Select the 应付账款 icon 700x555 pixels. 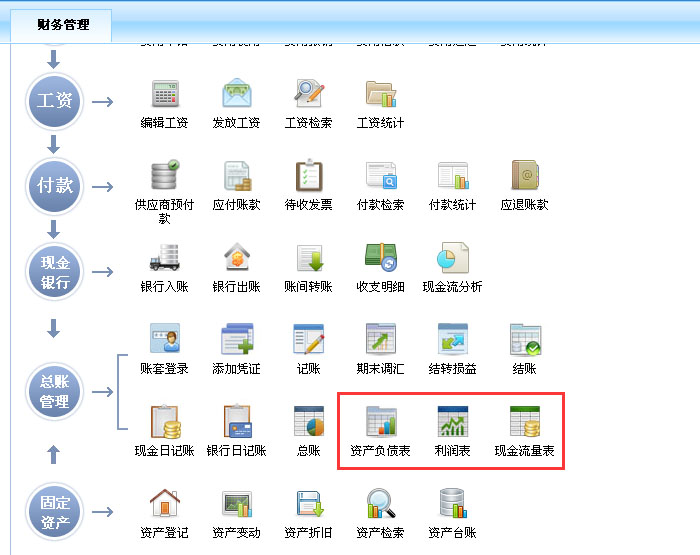pyautogui.click(x=236, y=176)
